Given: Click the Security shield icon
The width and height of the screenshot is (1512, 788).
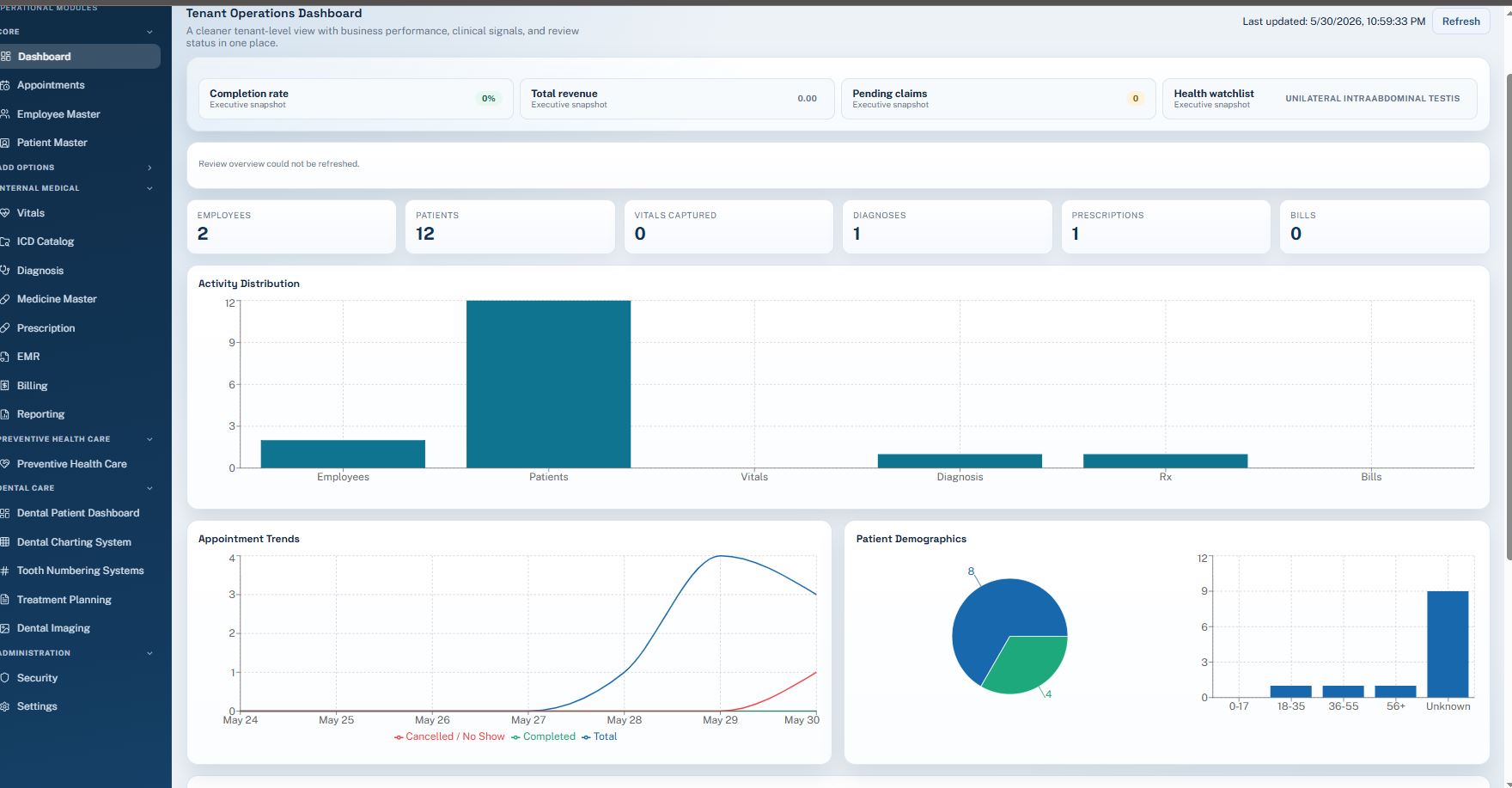Looking at the screenshot, I should (x=4, y=677).
